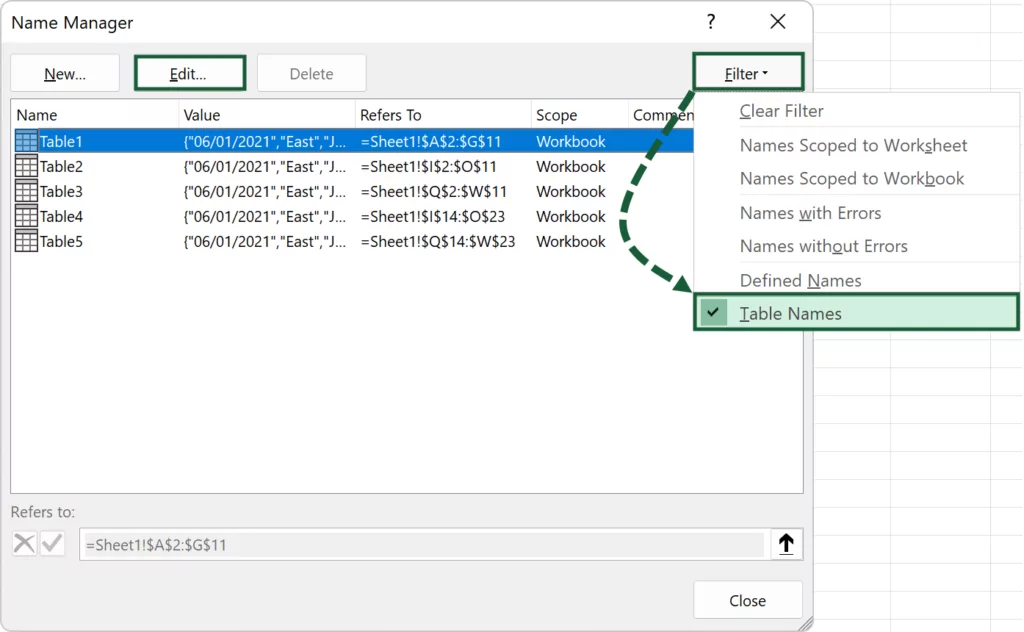
Task: Click the Table5 table icon
Action: (x=27, y=242)
